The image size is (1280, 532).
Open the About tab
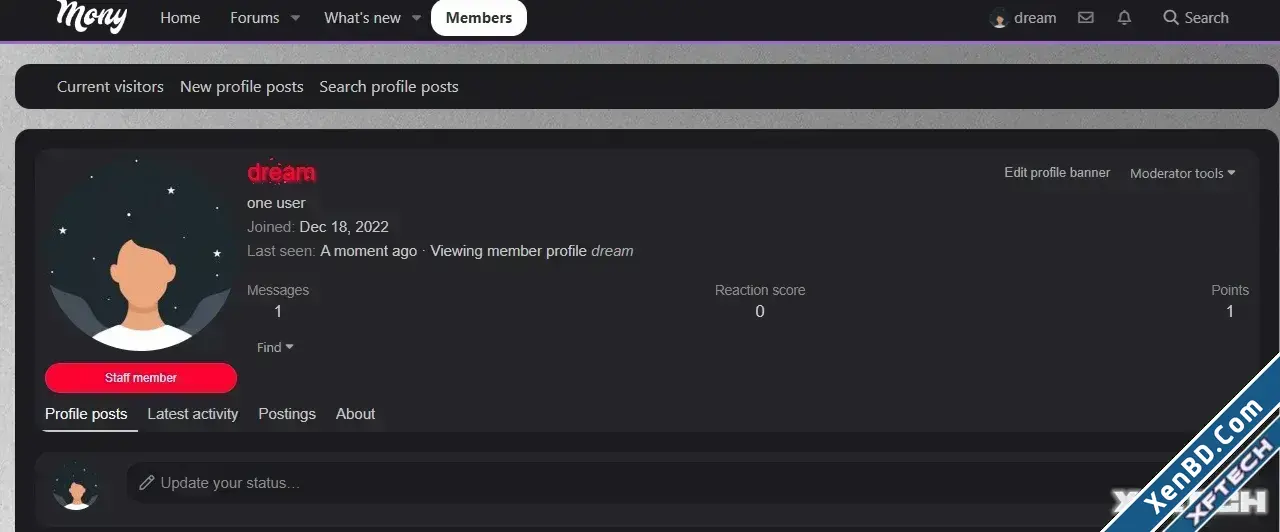(355, 414)
